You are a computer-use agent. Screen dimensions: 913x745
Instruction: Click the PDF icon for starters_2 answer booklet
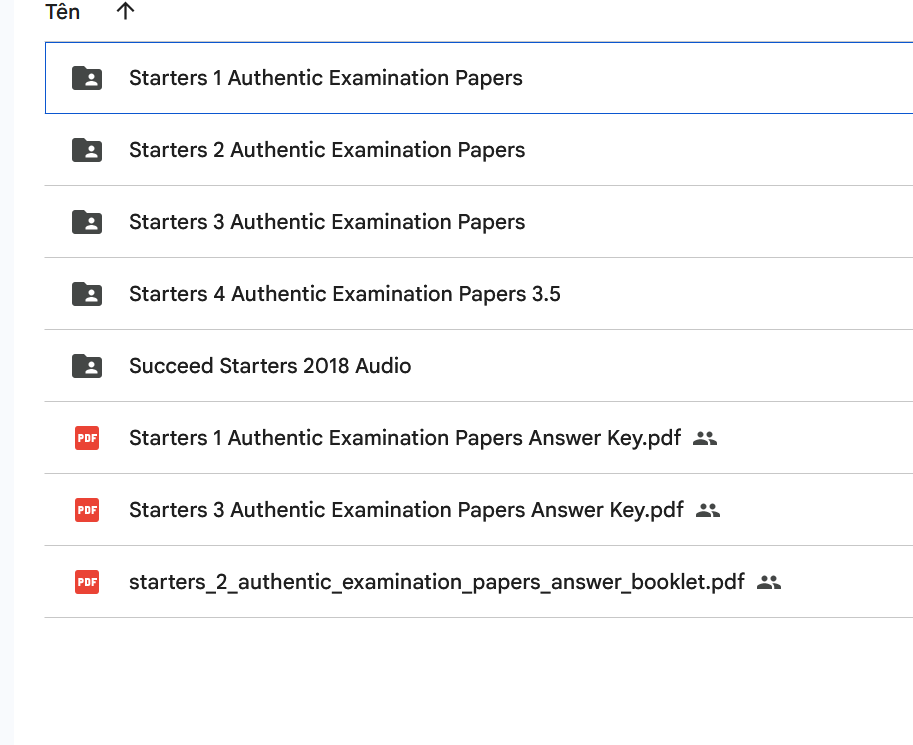(x=88, y=582)
